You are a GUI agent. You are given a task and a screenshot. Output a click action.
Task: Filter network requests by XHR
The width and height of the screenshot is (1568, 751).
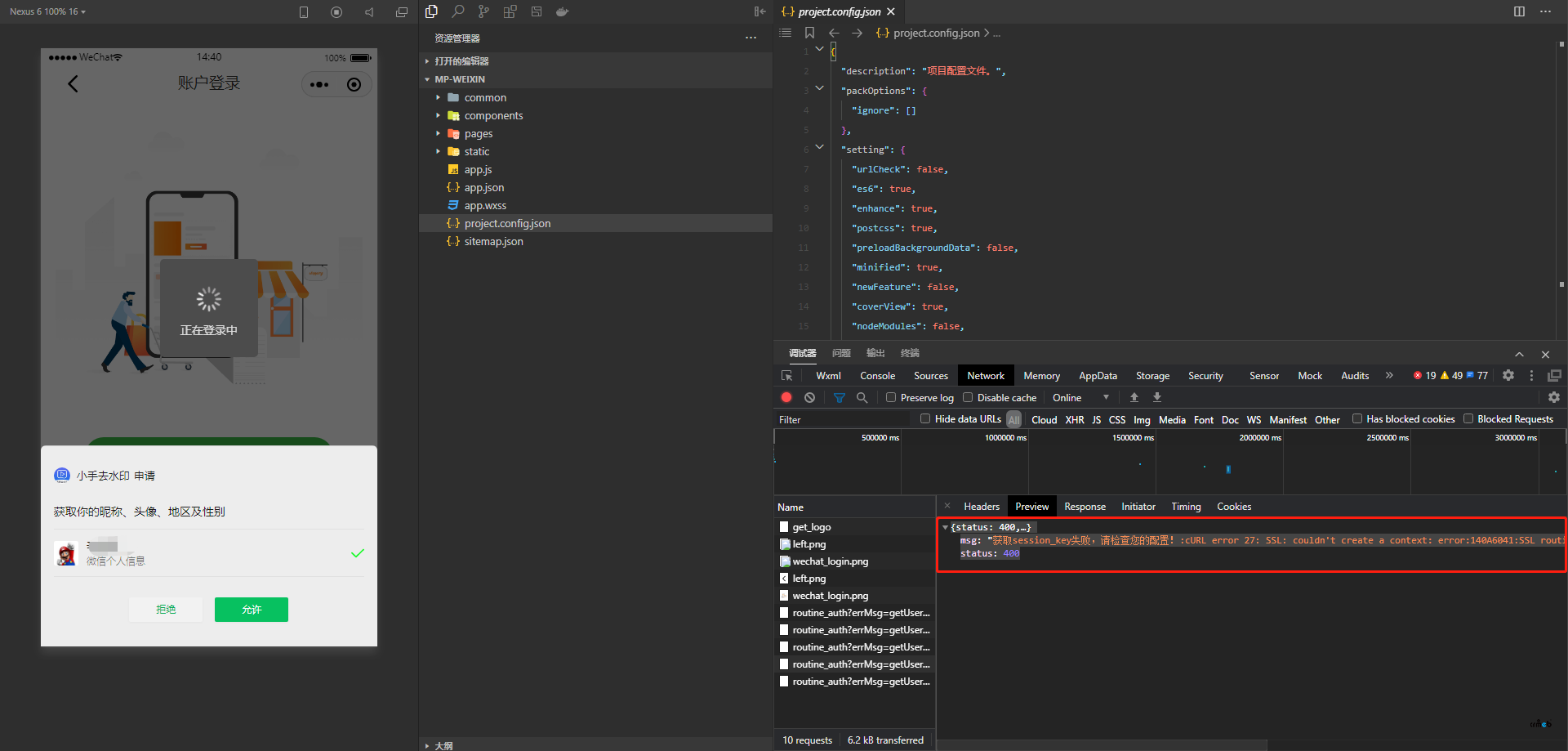[1075, 419]
